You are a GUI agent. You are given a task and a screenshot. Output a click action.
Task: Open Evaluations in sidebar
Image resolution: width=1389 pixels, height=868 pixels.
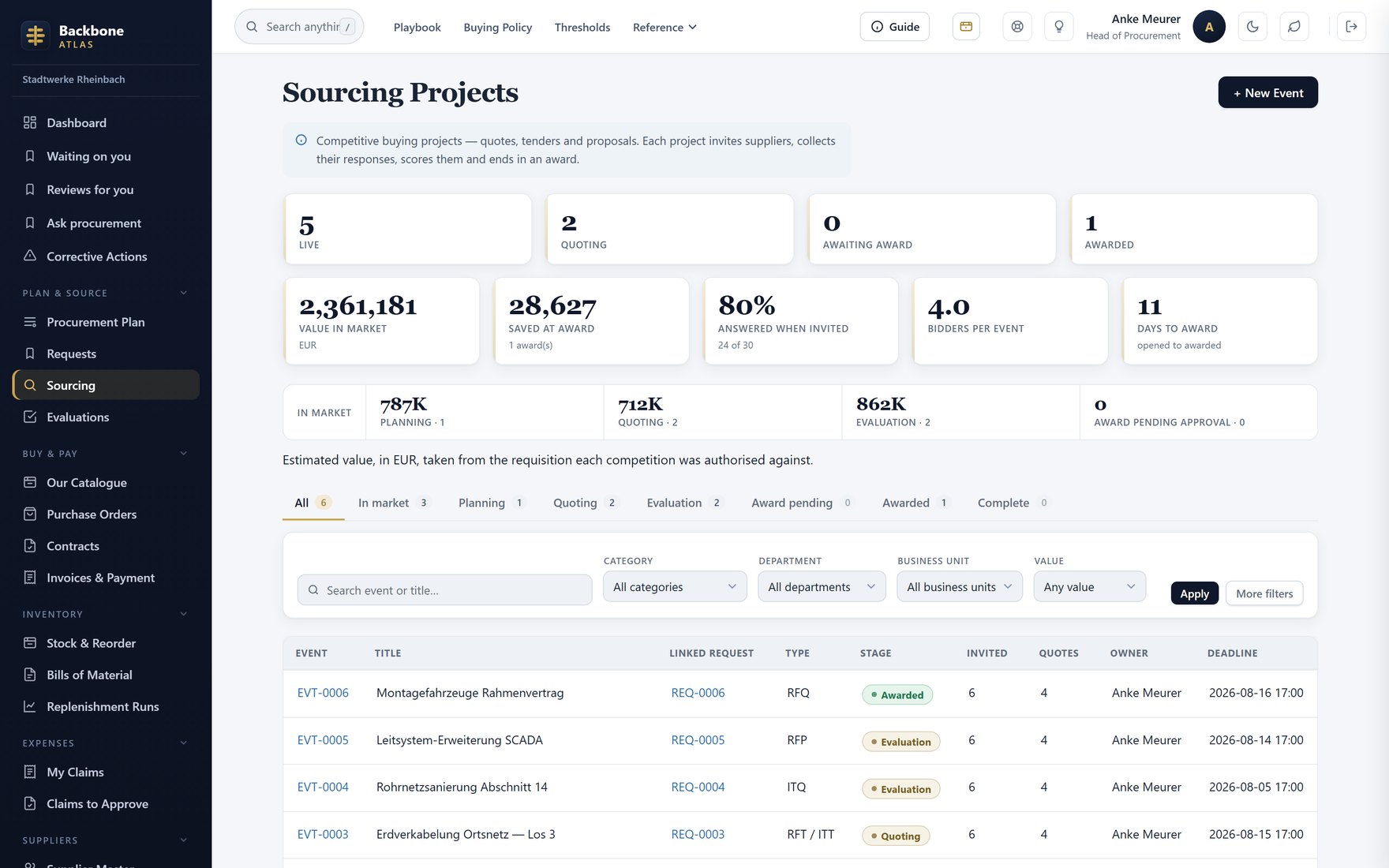(x=106, y=417)
